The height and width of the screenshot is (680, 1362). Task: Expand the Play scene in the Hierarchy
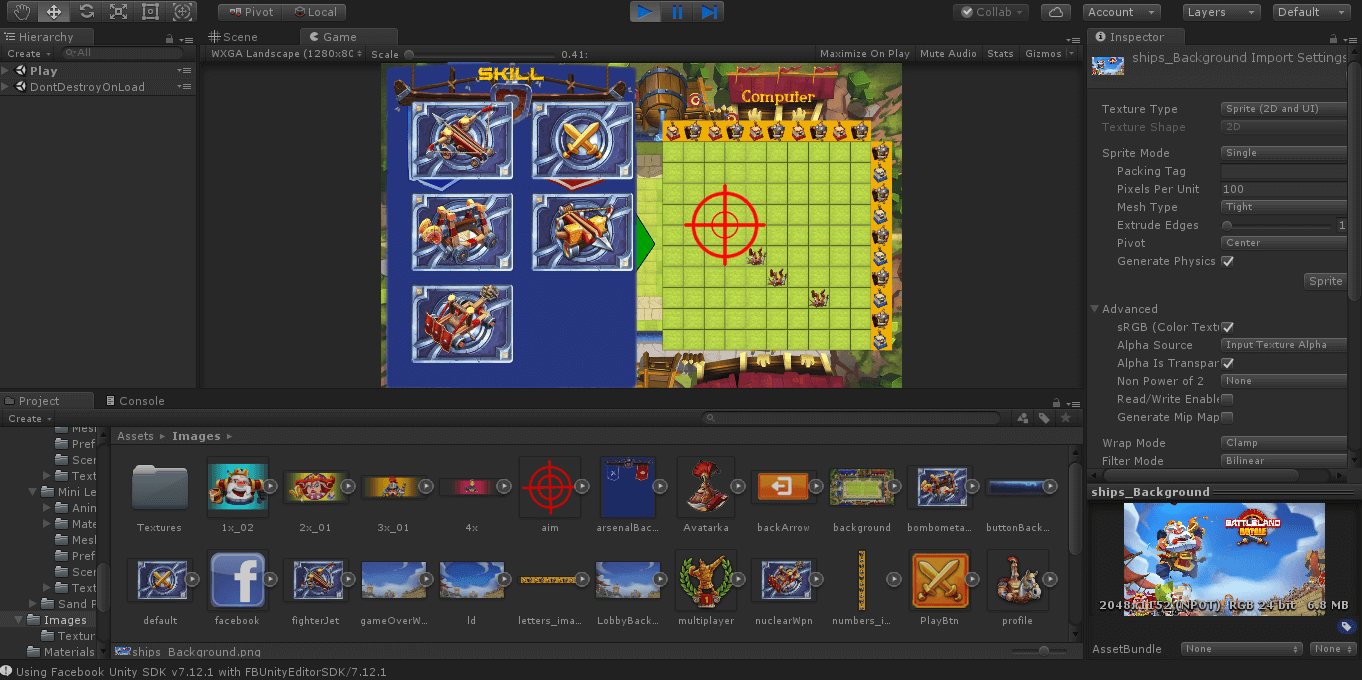(7, 71)
